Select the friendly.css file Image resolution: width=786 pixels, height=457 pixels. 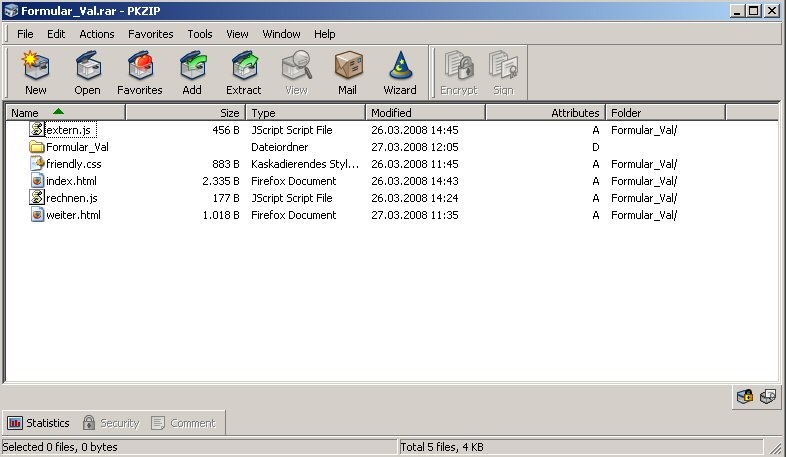point(73,164)
